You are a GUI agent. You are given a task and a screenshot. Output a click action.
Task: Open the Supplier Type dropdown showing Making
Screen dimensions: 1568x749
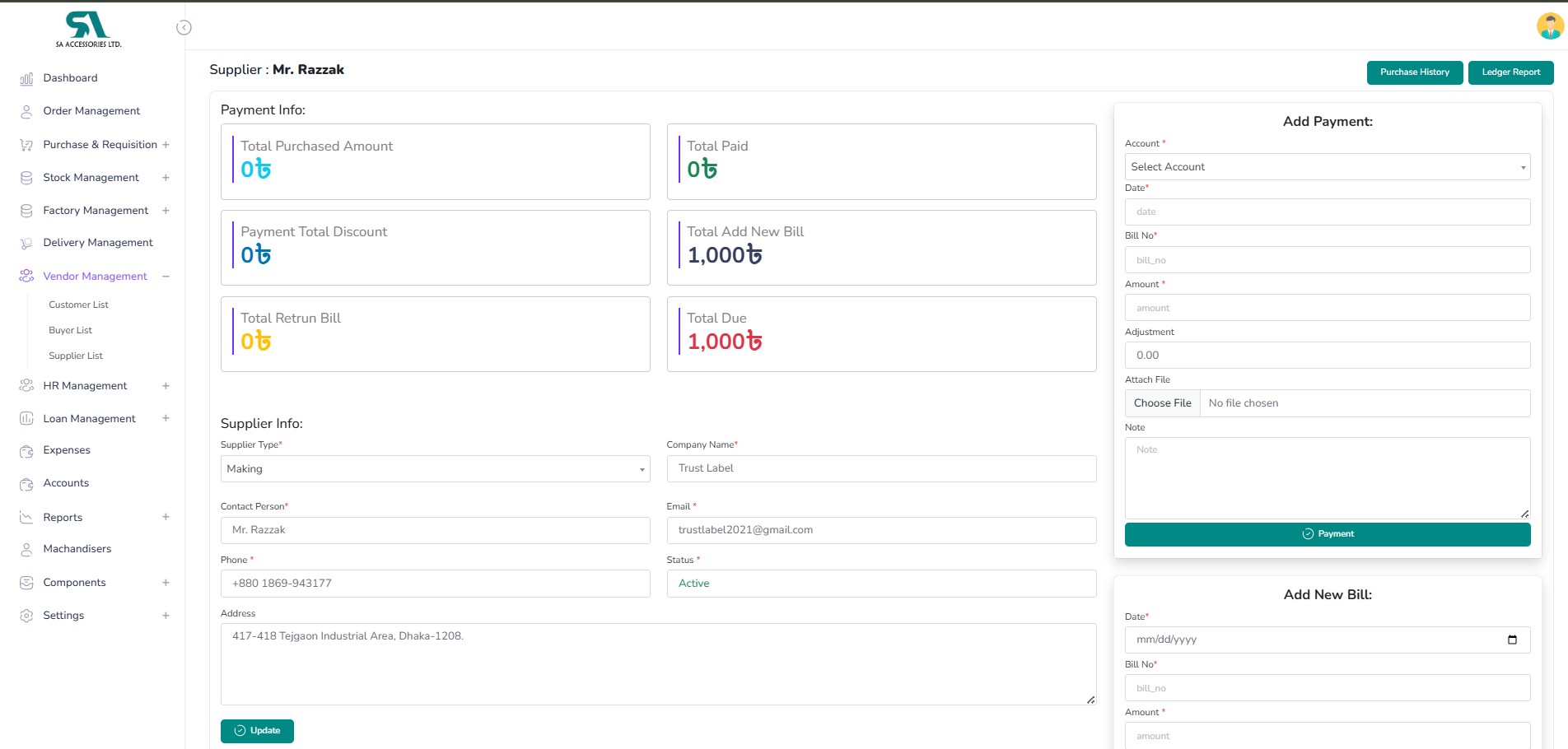click(435, 469)
